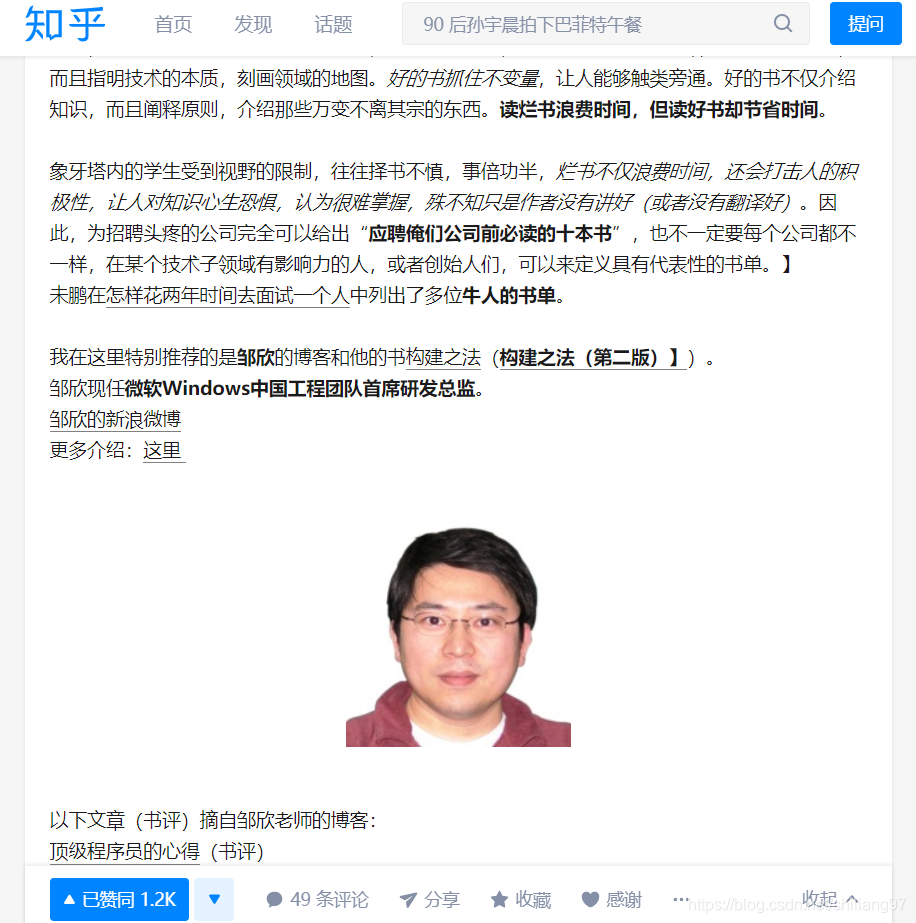
Task: Open the three-dots more options
Action: coord(681,899)
